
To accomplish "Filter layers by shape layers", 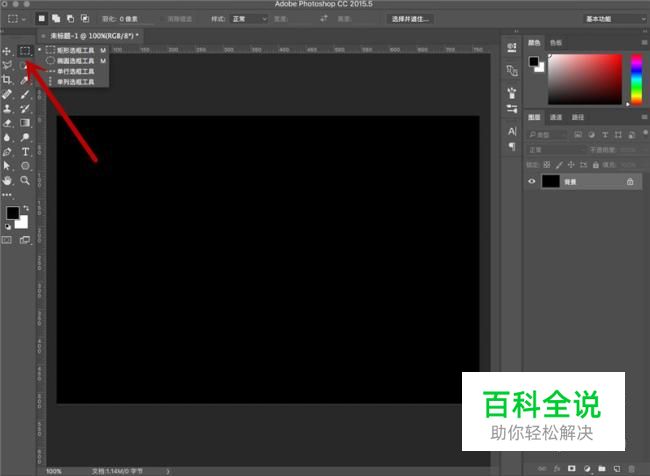I will [618, 135].
